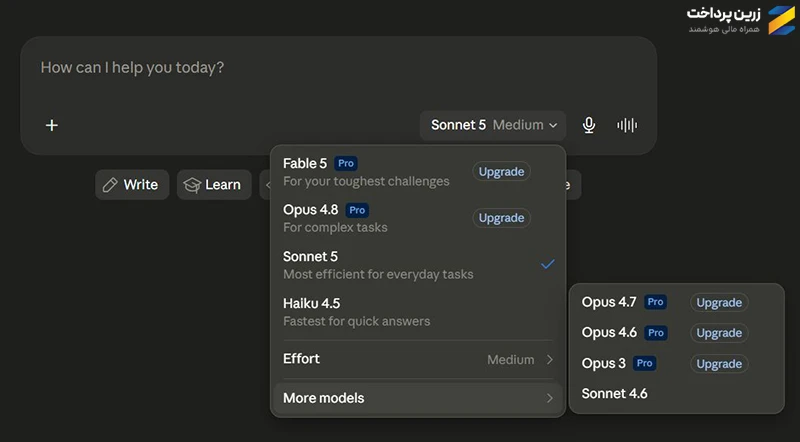800x442 pixels.
Task: Click 'Most efficient for everyday tasks' text
Action: click(x=378, y=274)
